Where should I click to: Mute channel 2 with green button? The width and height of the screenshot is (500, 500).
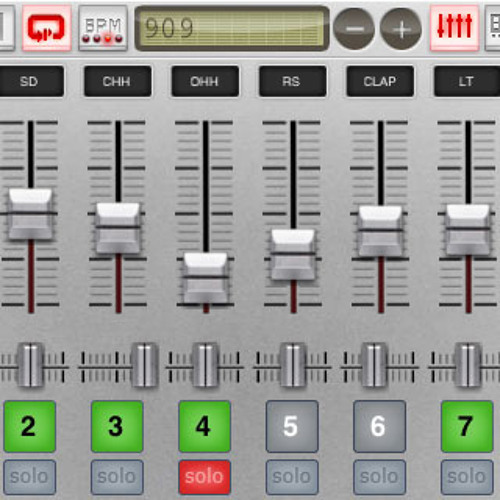30,426
